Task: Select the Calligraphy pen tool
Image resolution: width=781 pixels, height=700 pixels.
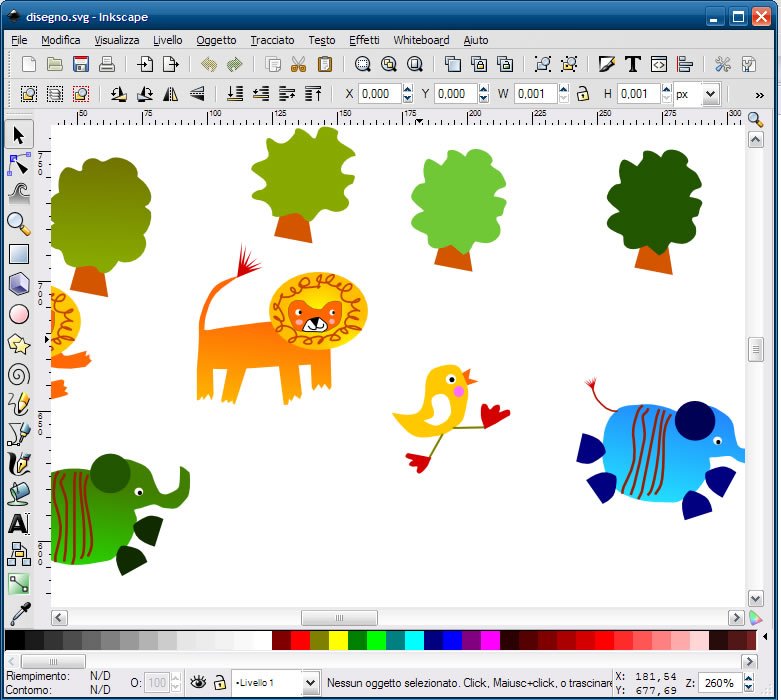Action: click(18, 464)
